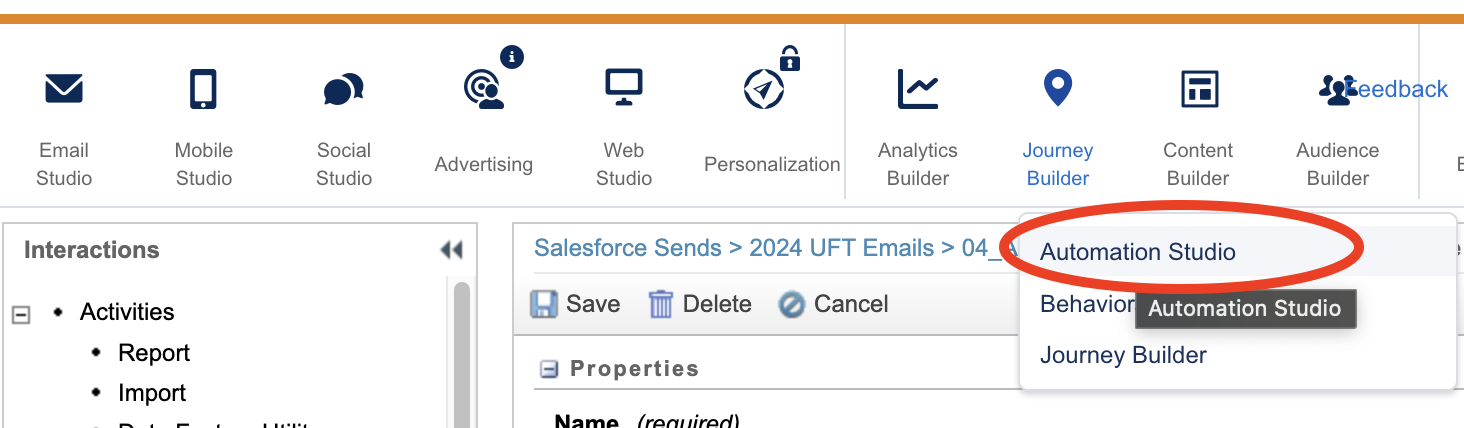The height and width of the screenshot is (428, 1464).
Task: Open Audience Builder people icon
Action: (1336, 90)
